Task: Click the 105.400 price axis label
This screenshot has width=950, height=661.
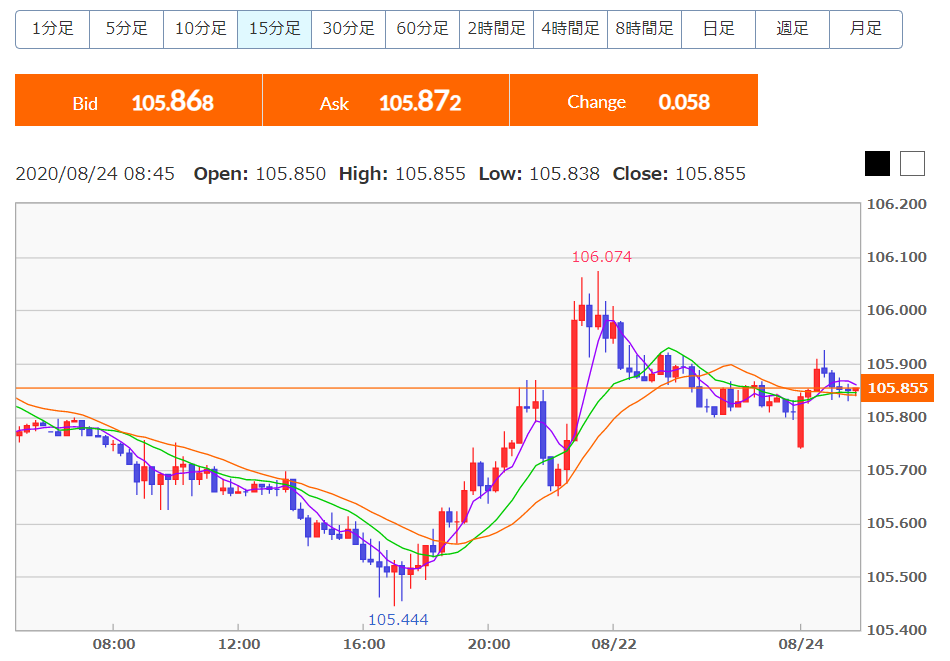Action: (x=897, y=630)
